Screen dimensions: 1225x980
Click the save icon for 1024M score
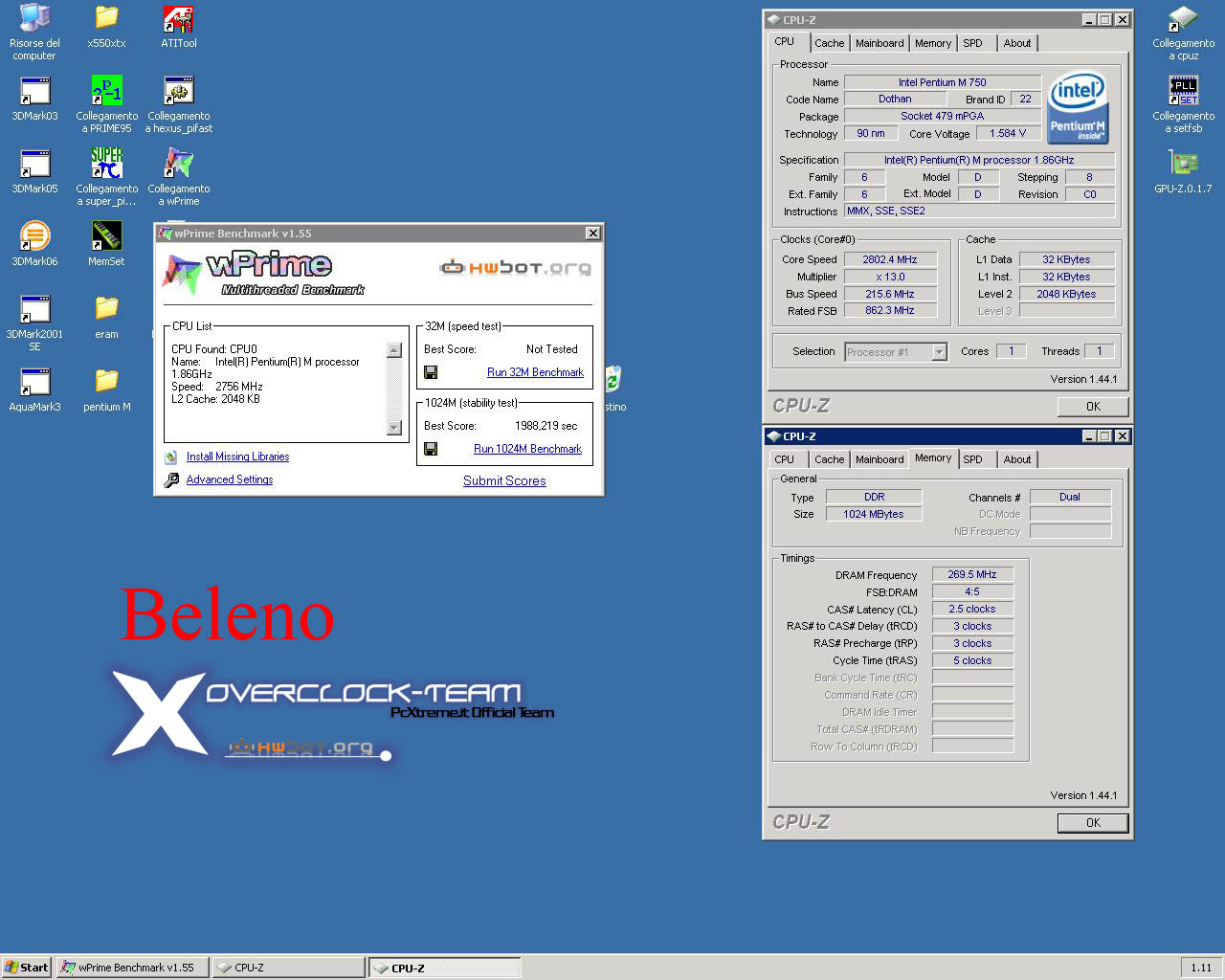pos(431,449)
